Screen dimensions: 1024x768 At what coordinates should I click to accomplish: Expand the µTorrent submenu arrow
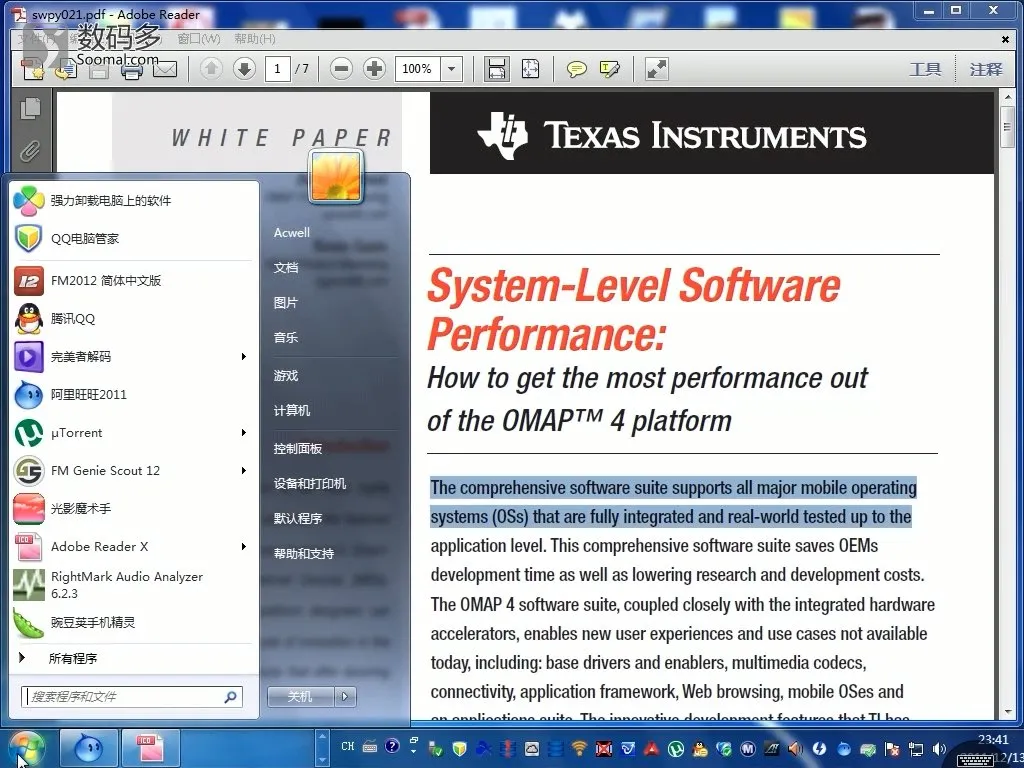pos(244,432)
